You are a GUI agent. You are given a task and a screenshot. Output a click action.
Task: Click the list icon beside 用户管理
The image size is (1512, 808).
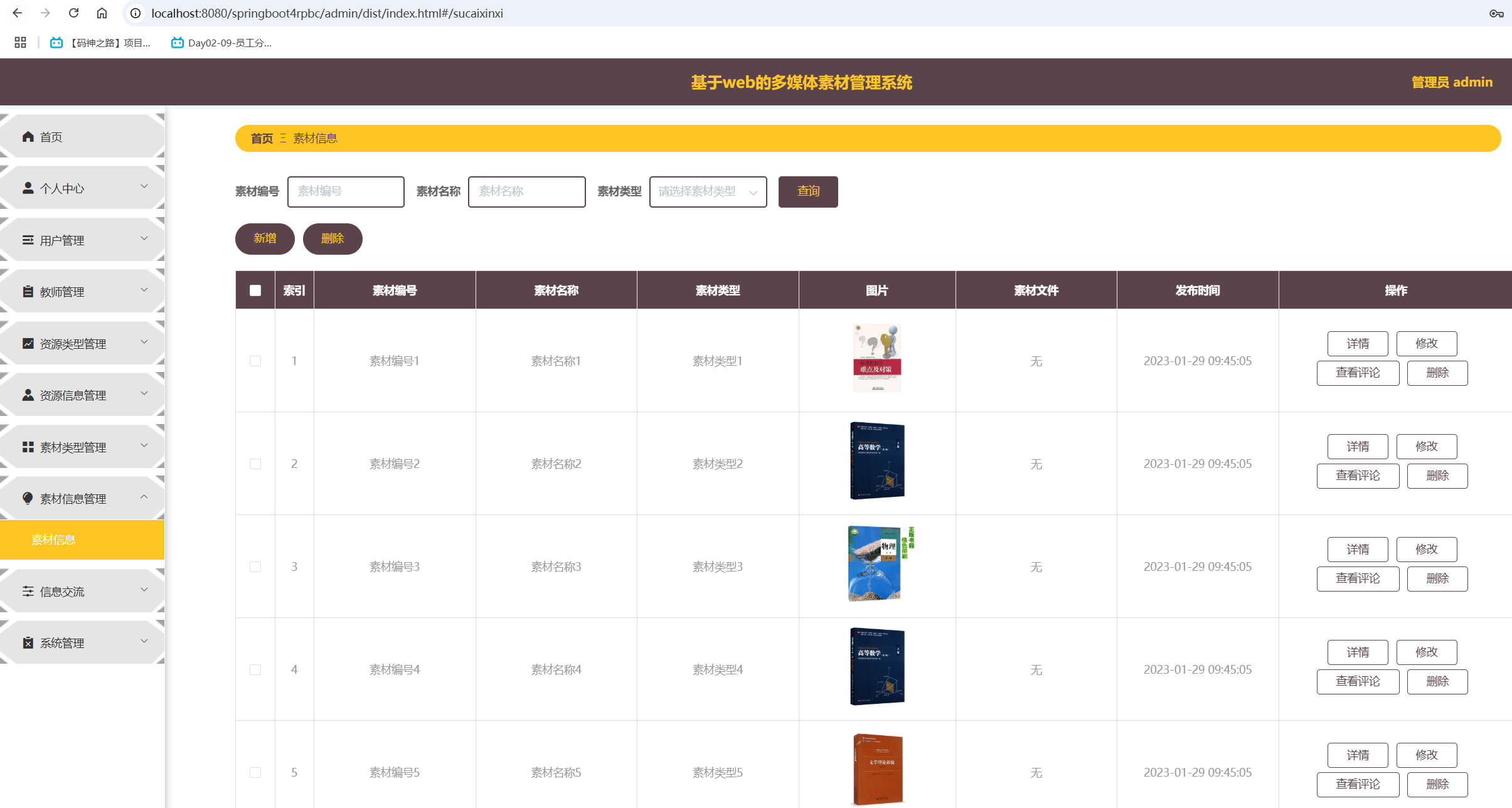(x=28, y=240)
